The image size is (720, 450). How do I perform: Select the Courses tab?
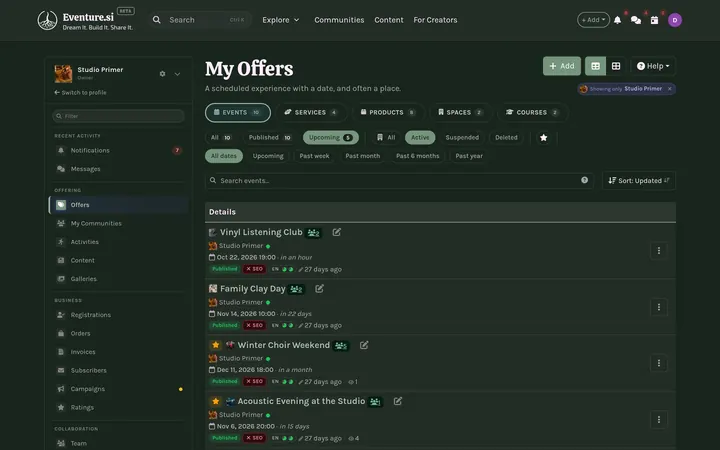[532, 112]
